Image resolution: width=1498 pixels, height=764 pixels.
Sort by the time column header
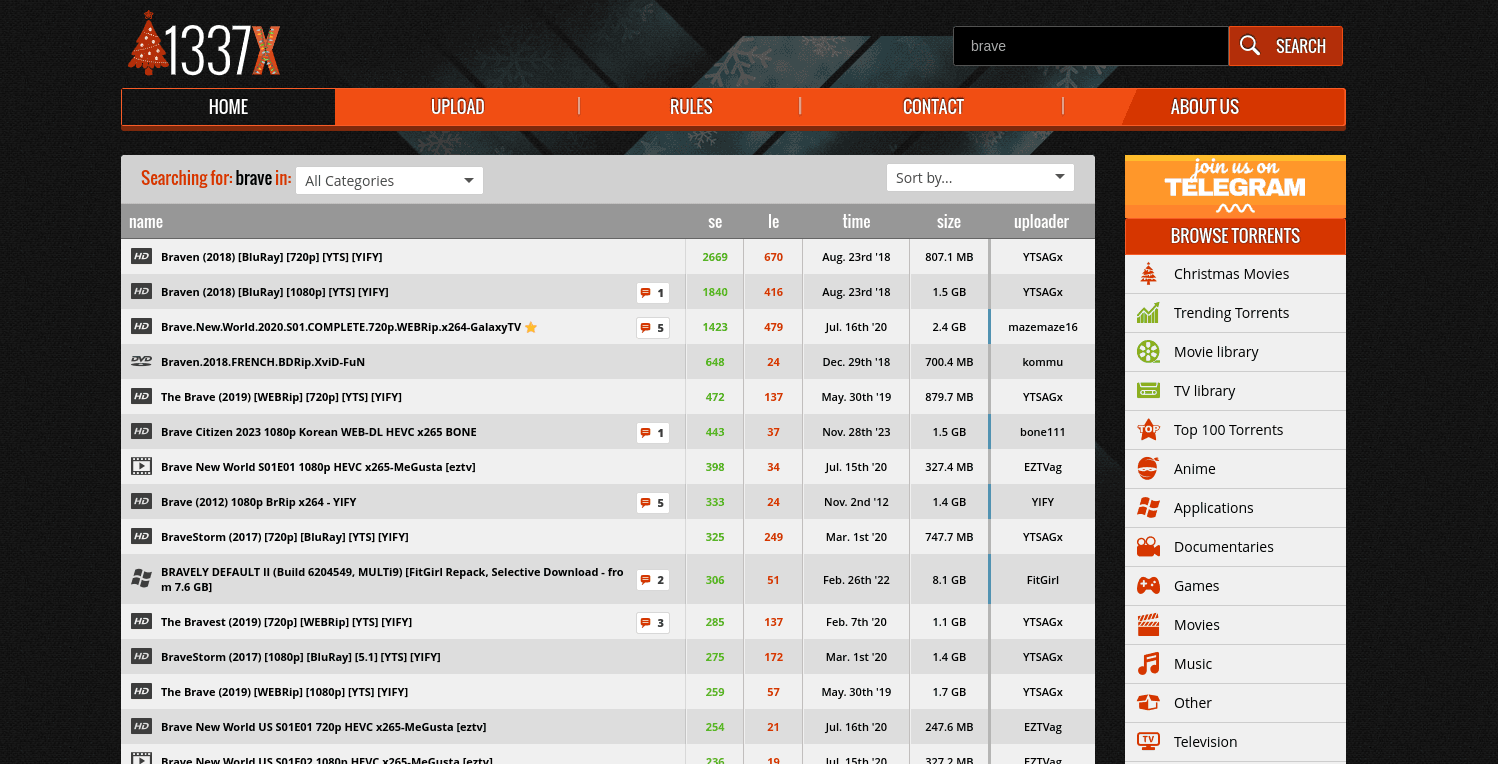(x=856, y=222)
